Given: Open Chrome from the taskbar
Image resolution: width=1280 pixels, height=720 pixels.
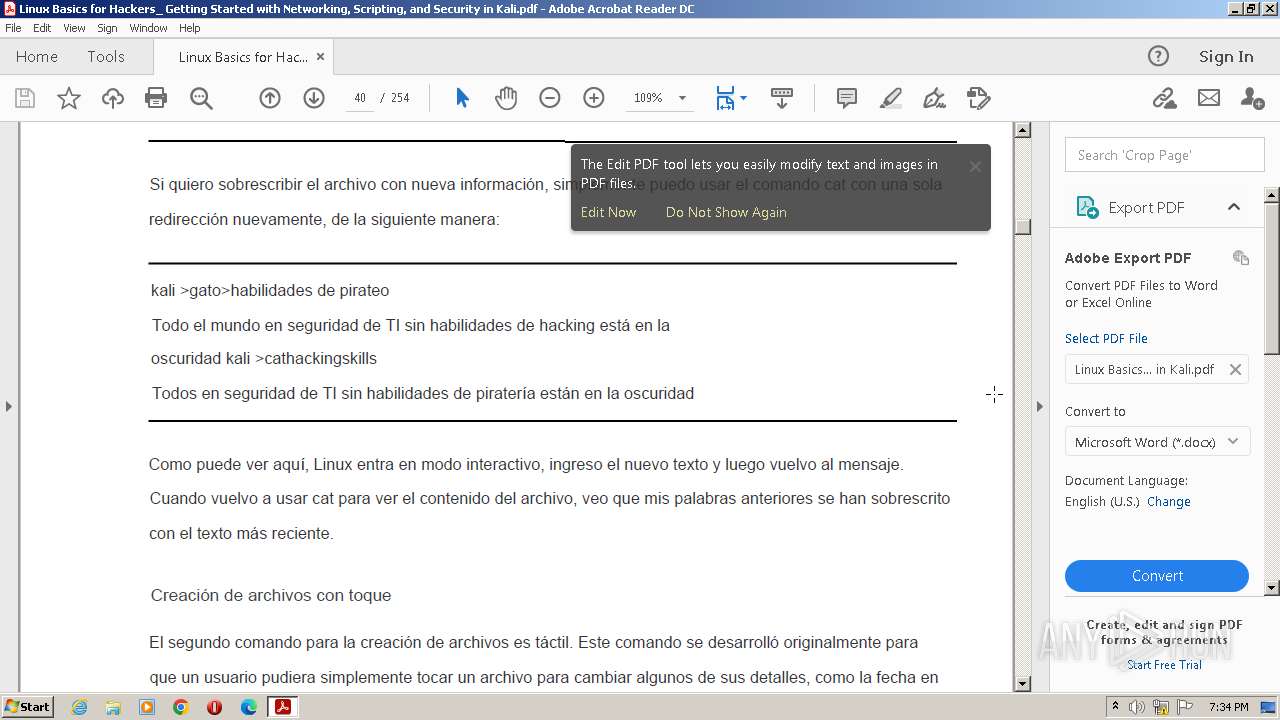Looking at the screenshot, I should (x=180, y=707).
